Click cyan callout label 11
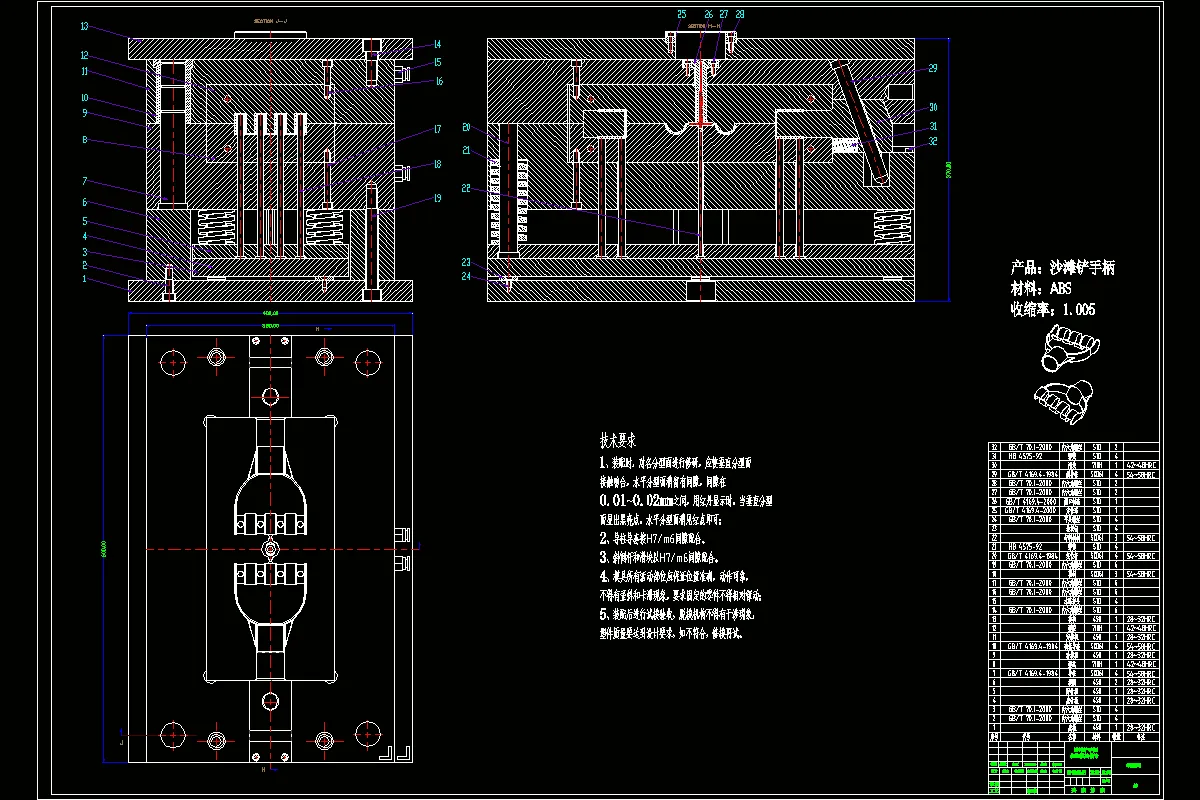 tap(86, 72)
